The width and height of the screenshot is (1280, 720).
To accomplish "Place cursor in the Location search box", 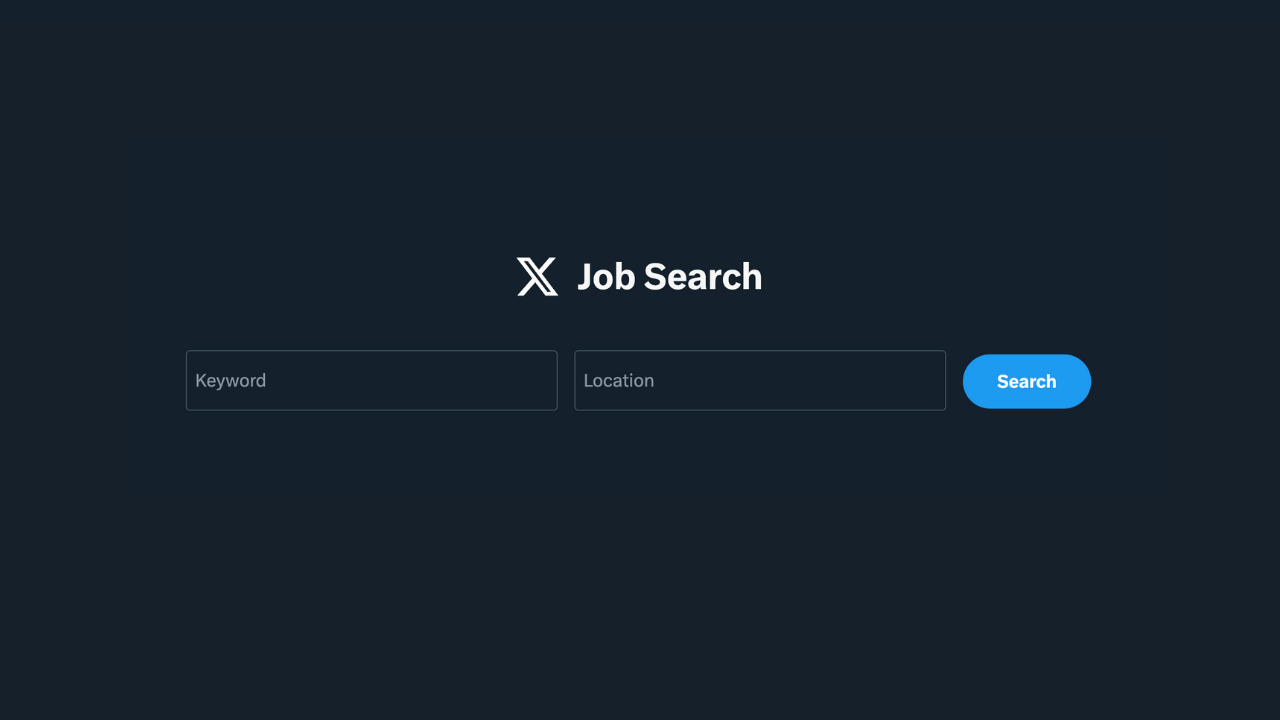I will tap(759, 380).
